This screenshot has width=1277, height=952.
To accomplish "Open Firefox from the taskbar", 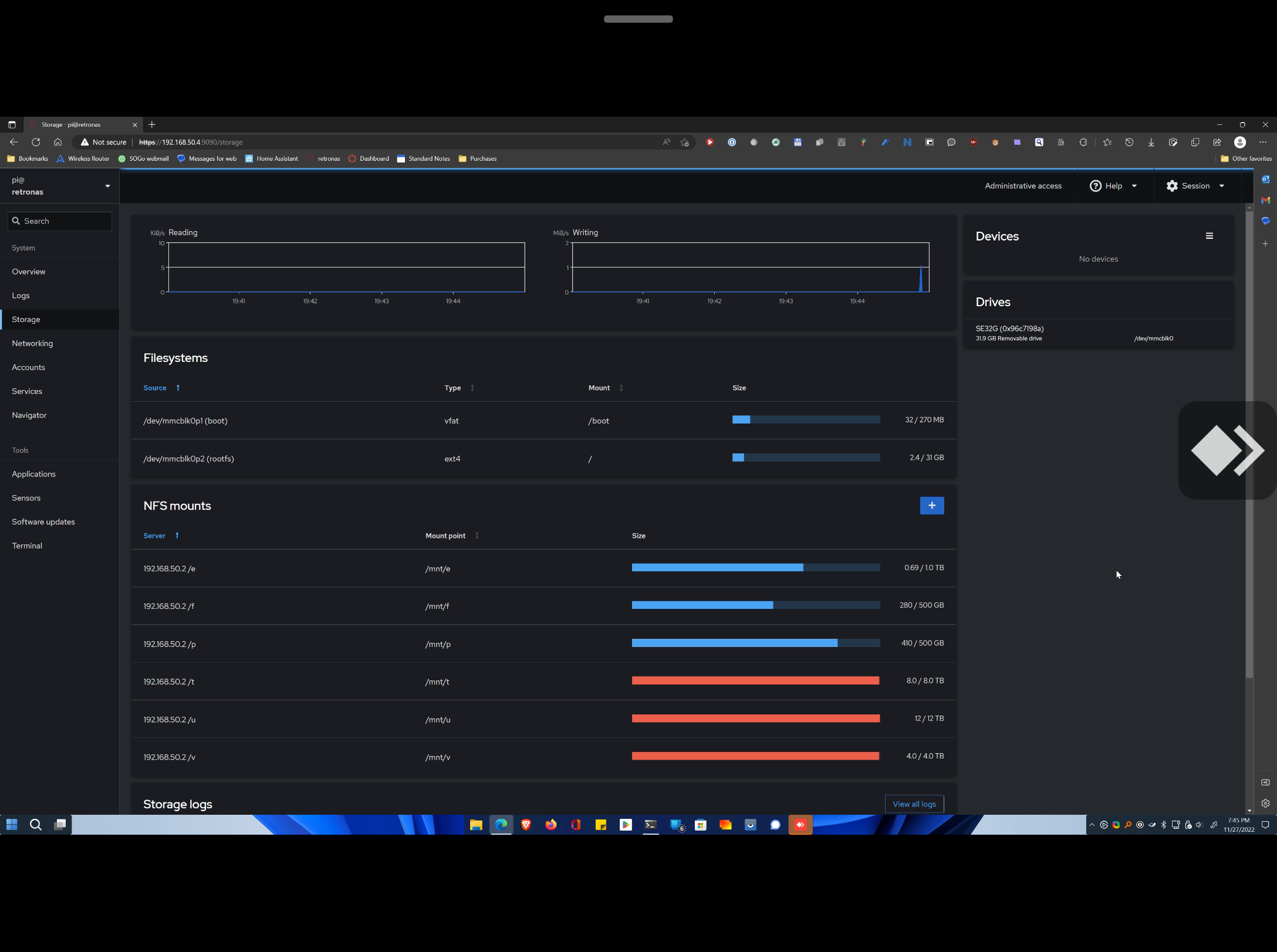I will coord(550,825).
